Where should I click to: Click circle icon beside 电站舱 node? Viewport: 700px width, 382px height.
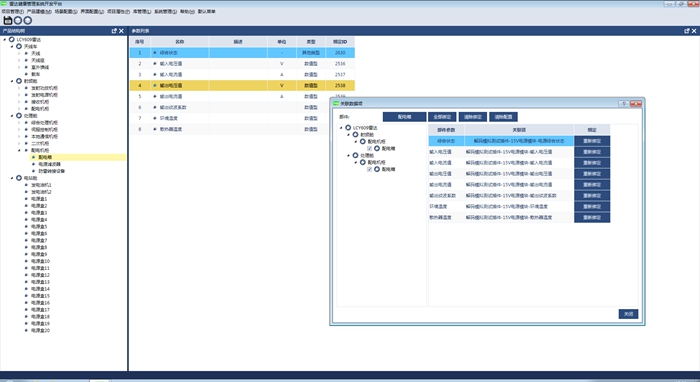[x=19, y=178]
